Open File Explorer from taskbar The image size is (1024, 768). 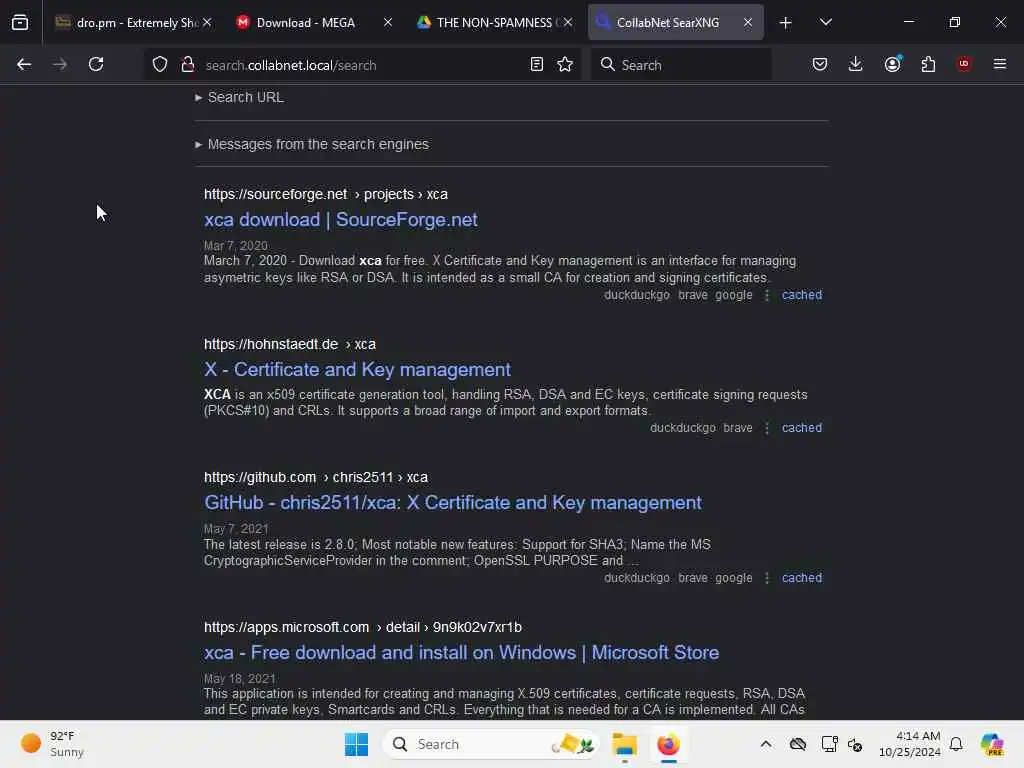click(624, 744)
